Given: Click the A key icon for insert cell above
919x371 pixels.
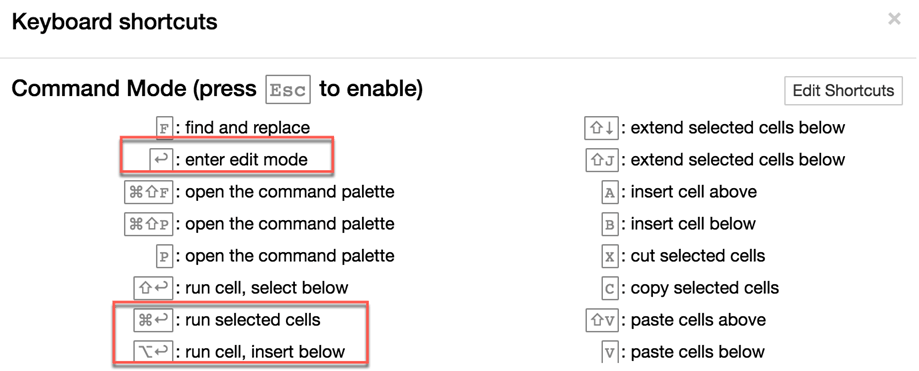Looking at the screenshot, I should point(610,192).
